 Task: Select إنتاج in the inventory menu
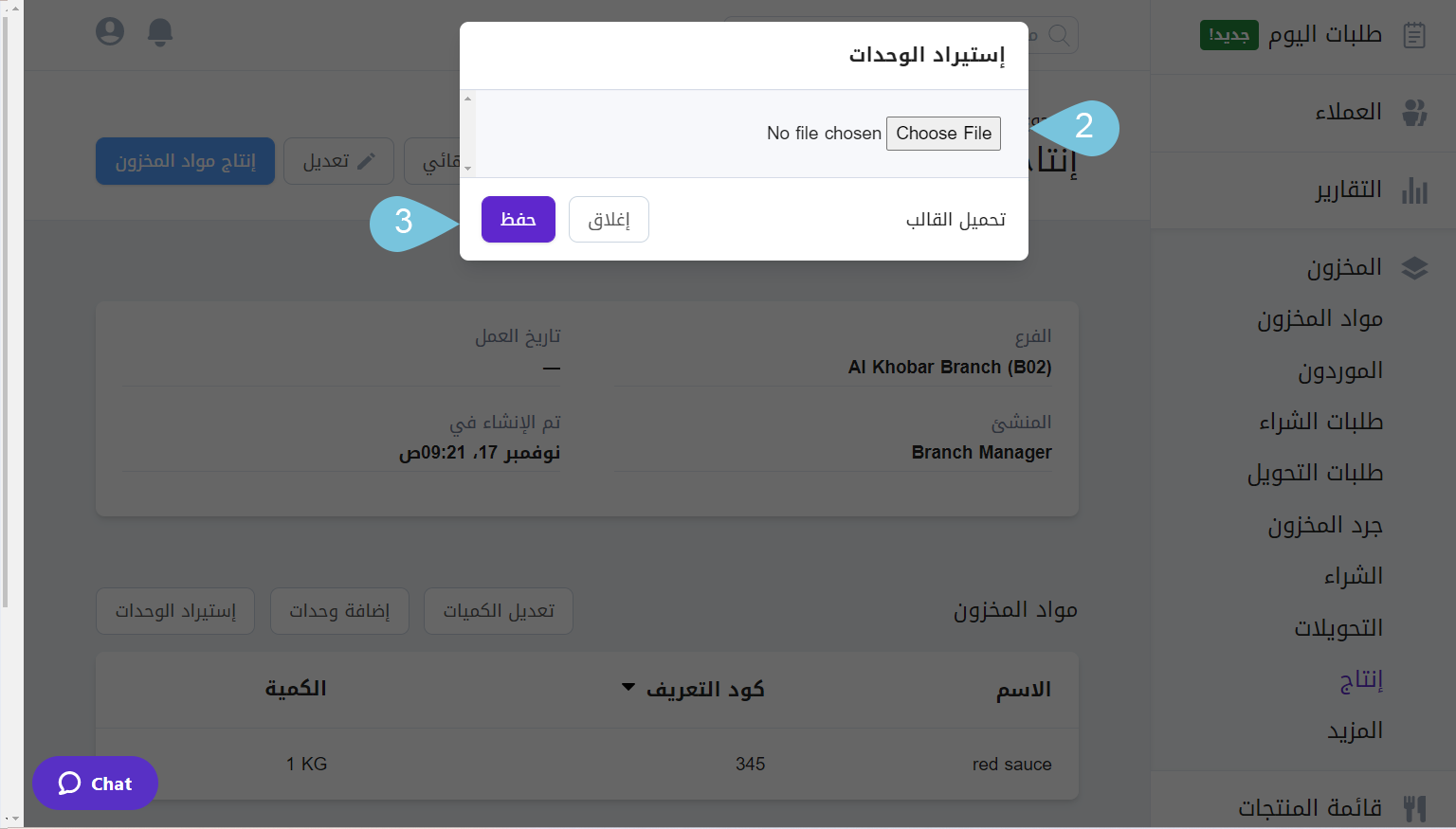tap(1361, 680)
